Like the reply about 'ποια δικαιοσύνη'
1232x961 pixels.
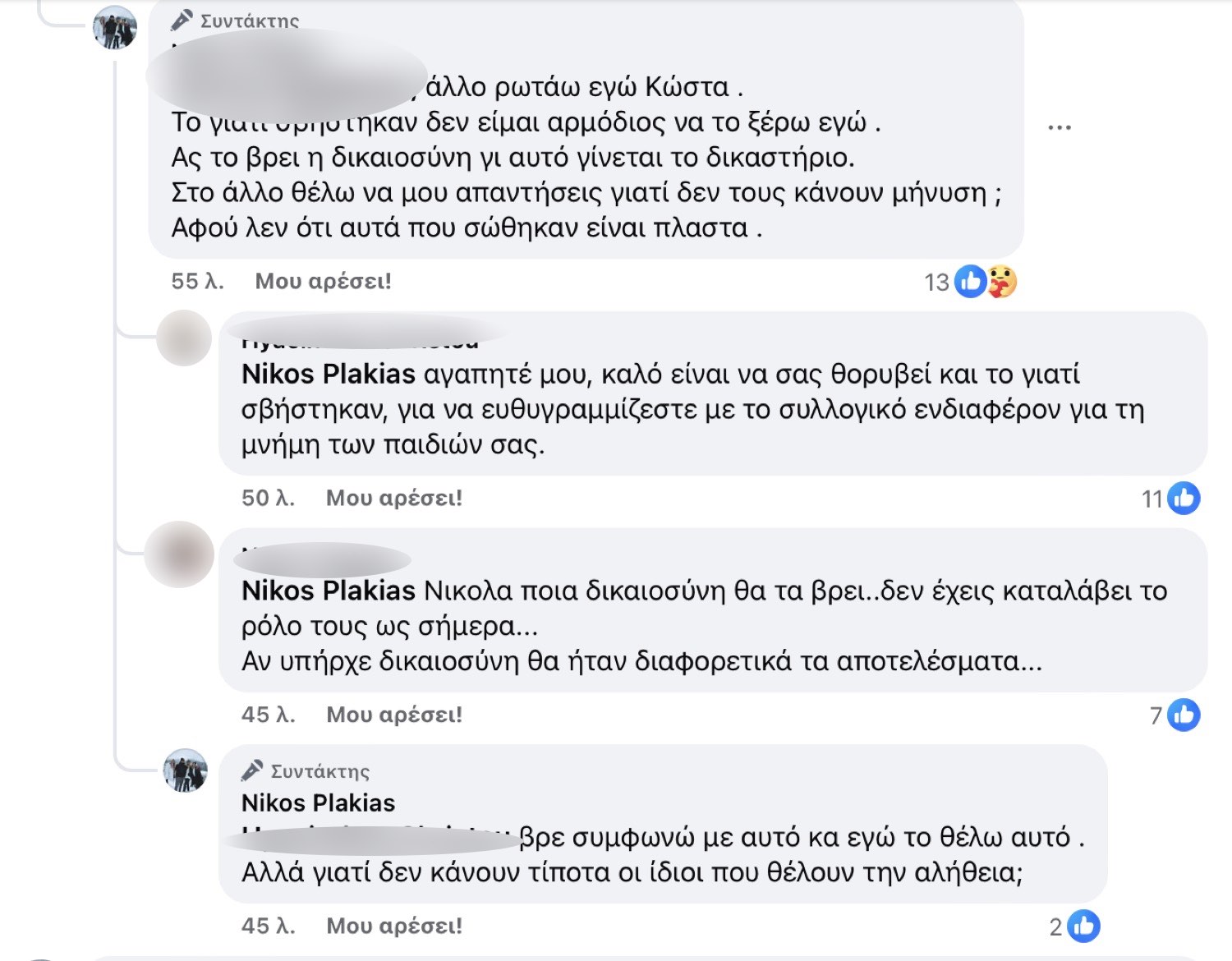coord(394,715)
